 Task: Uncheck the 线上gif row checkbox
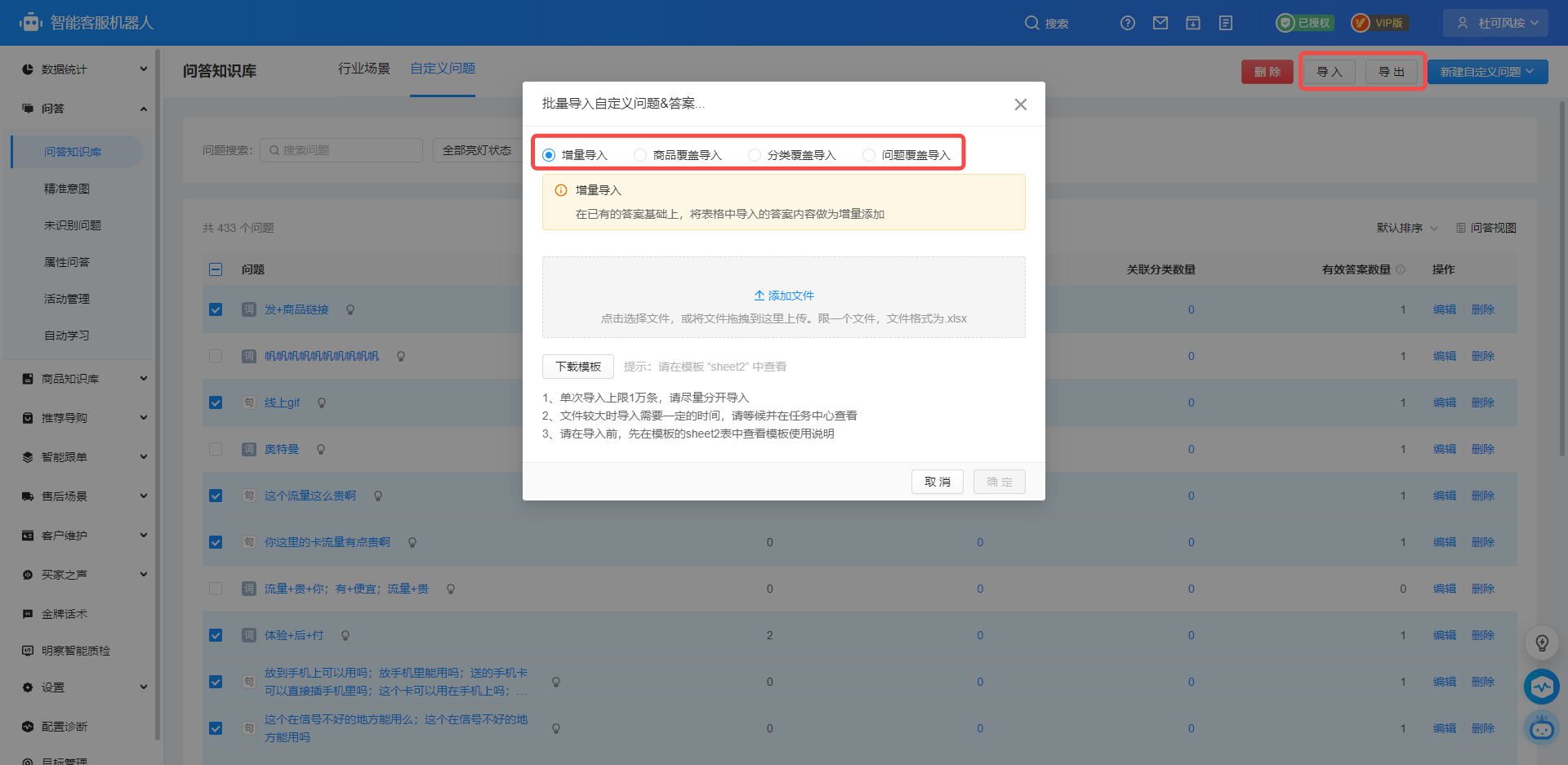[x=216, y=403]
